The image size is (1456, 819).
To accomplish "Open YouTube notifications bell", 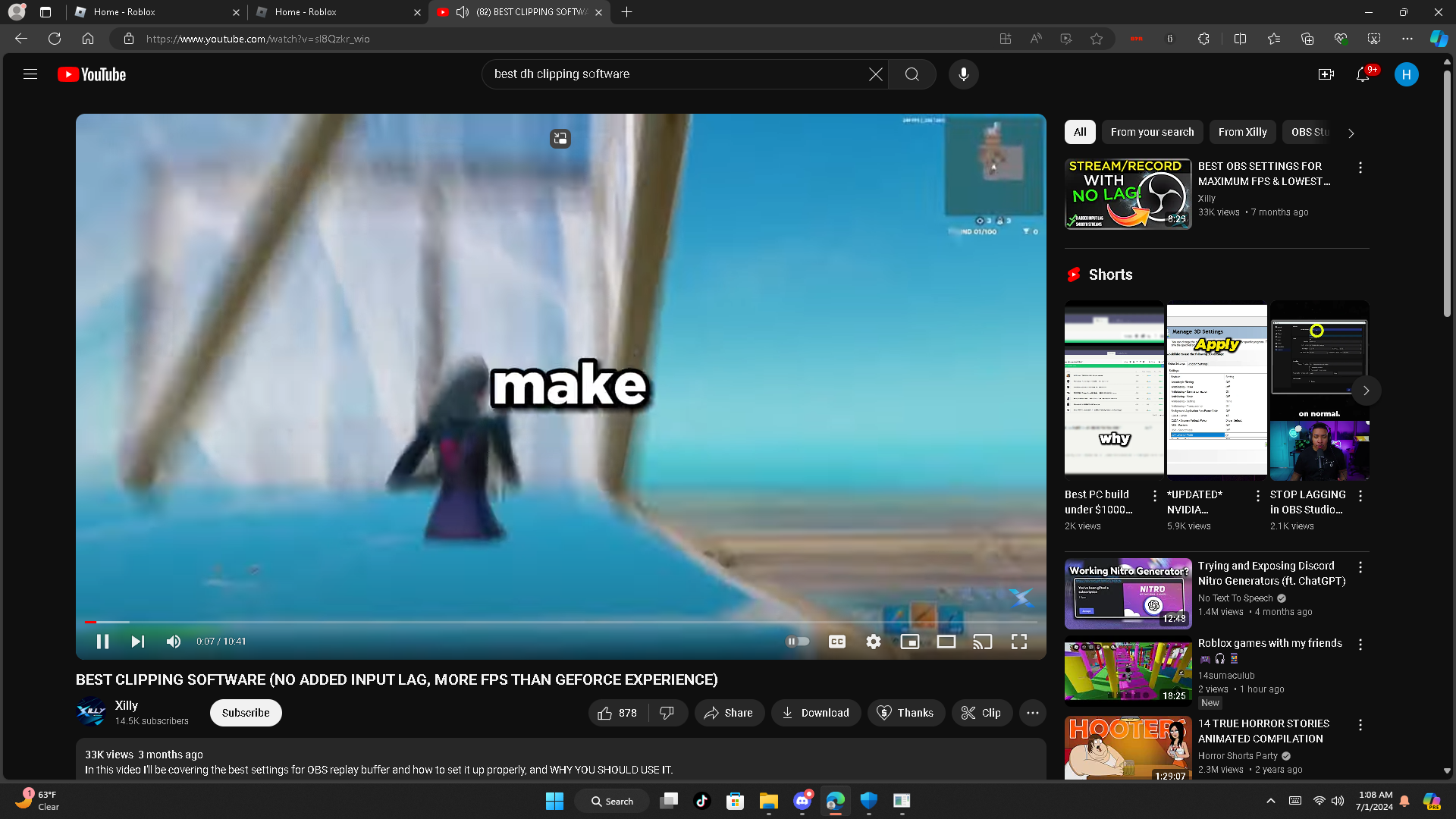I will point(1363,74).
